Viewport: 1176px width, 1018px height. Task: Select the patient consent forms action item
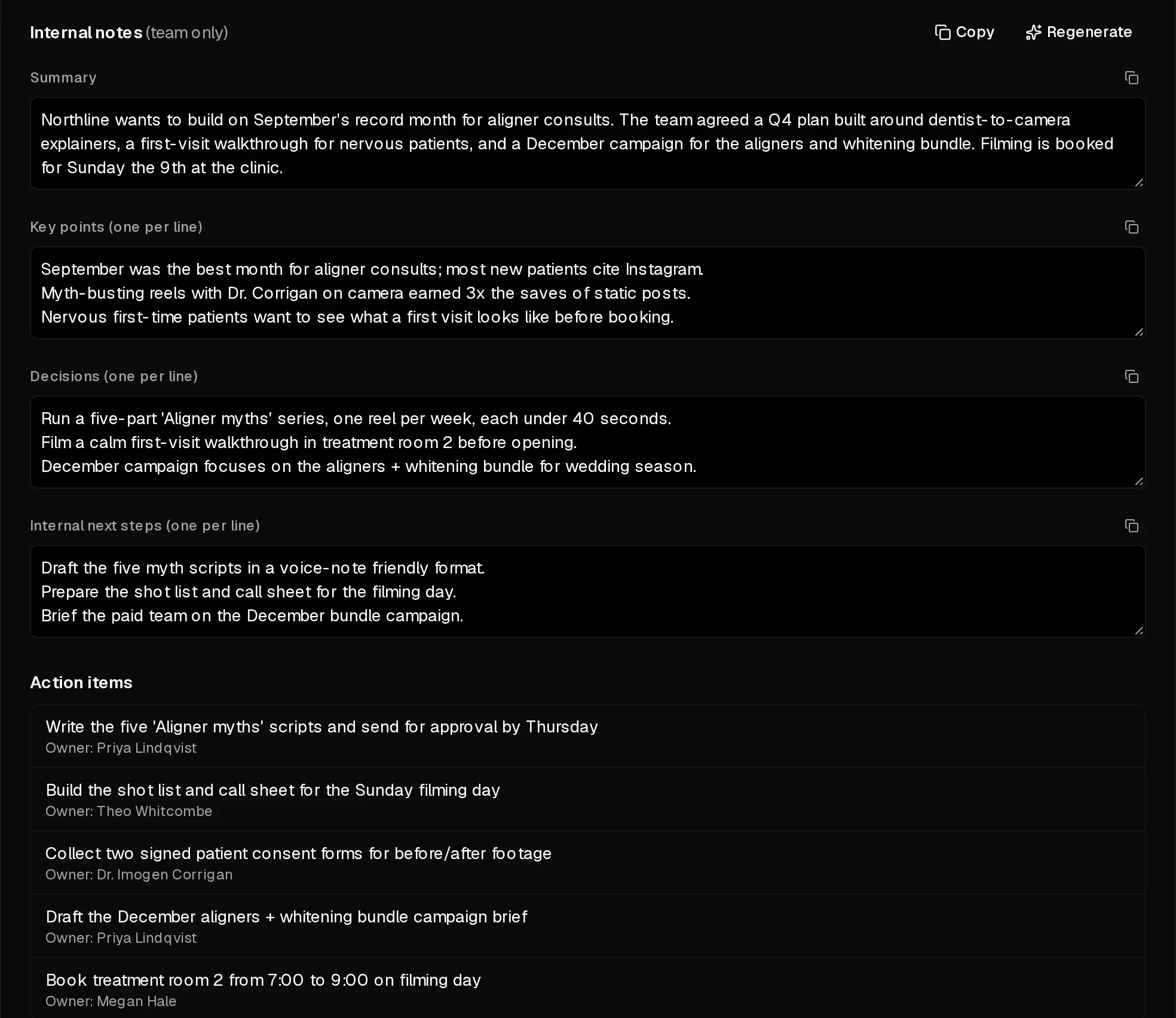coord(587,863)
